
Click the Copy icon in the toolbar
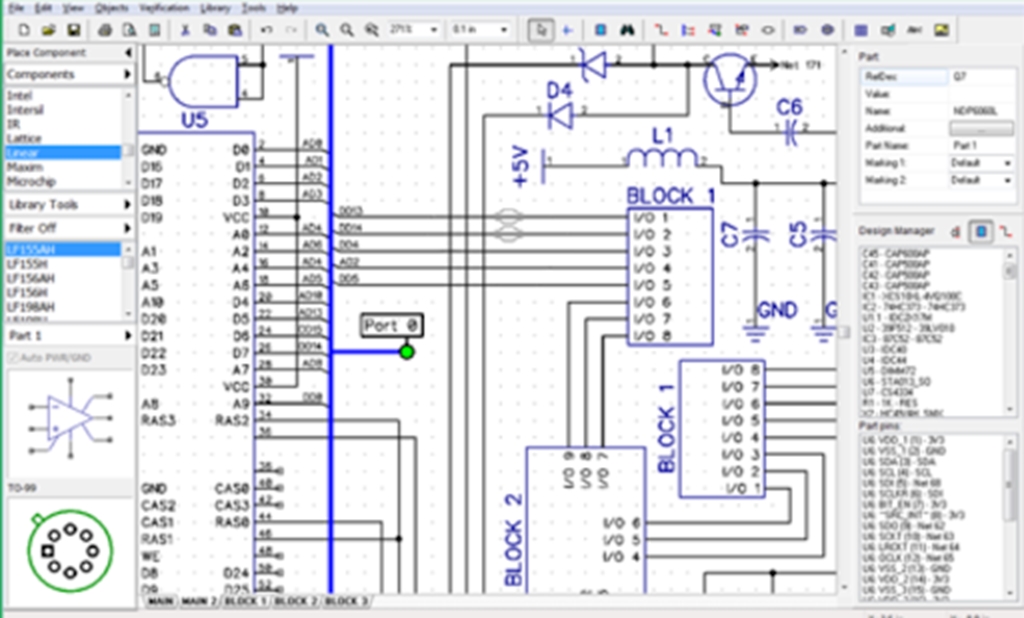coord(209,29)
